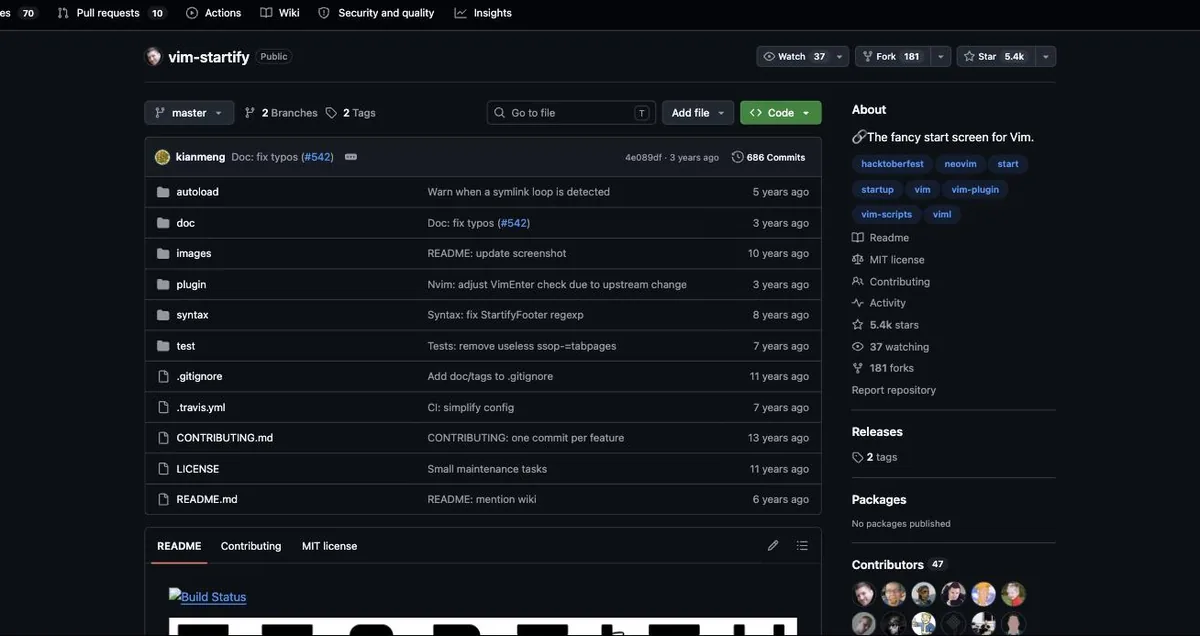Select the README tab
Image resolution: width=1200 pixels, height=636 pixels.
(x=179, y=546)
